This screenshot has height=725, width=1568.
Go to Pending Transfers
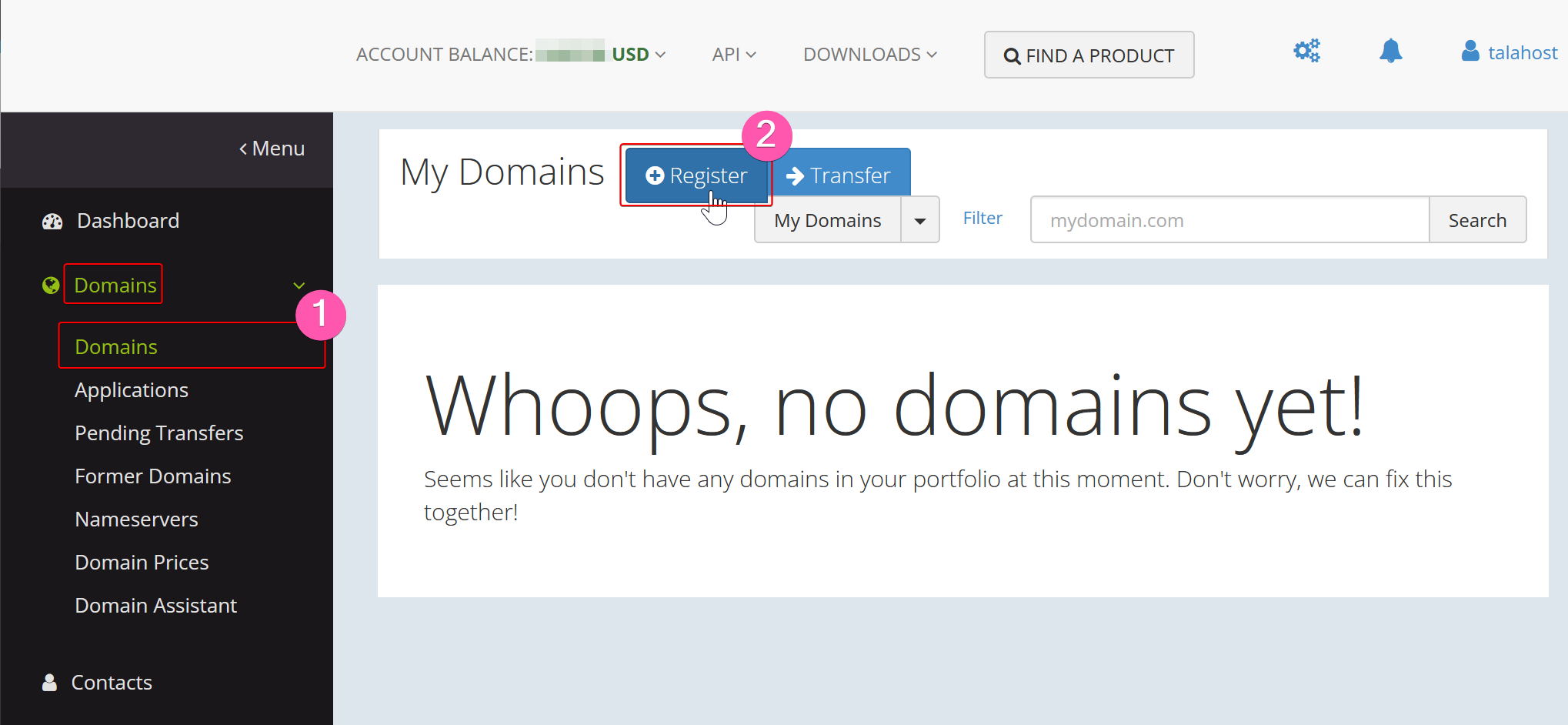[x=159, y=433]
